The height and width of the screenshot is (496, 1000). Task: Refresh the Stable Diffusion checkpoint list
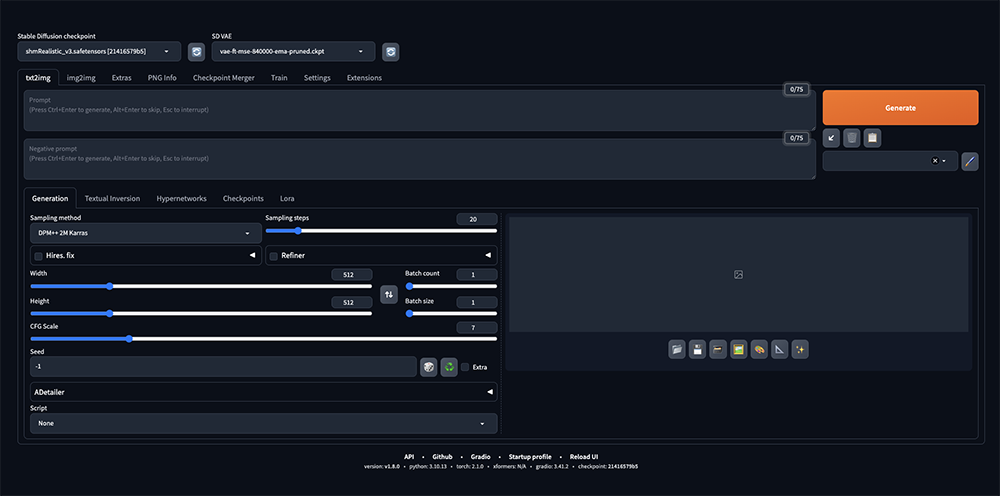tap(196, 51)
